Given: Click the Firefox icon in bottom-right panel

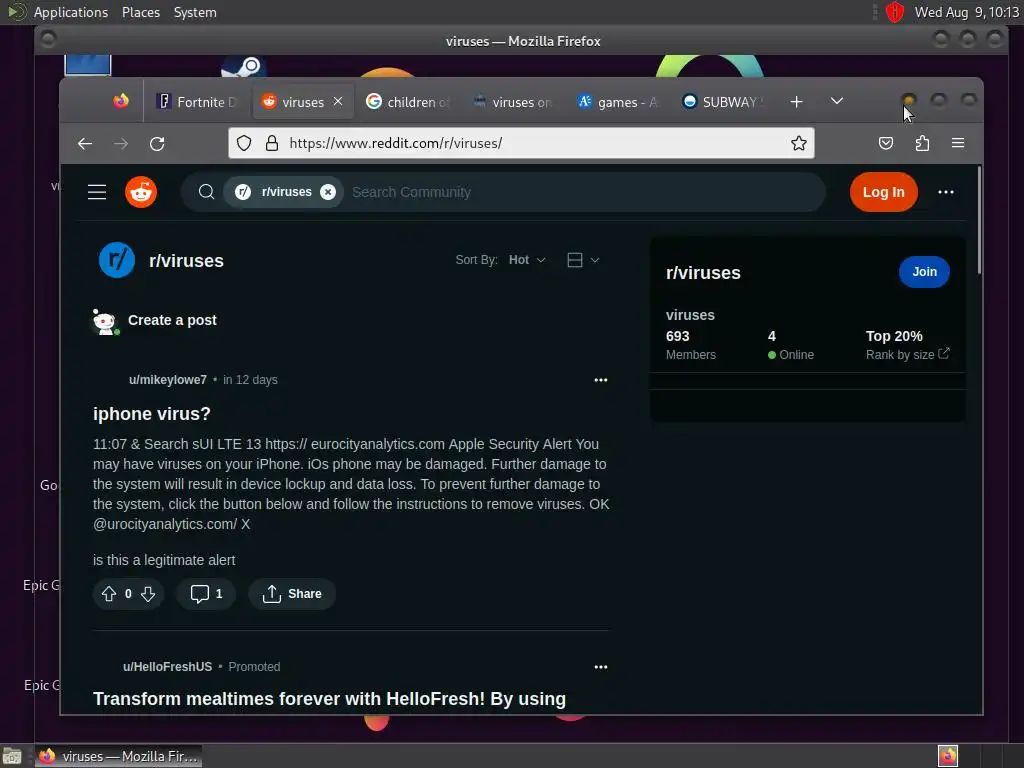Looking at the screenshot, I should 948,756.
